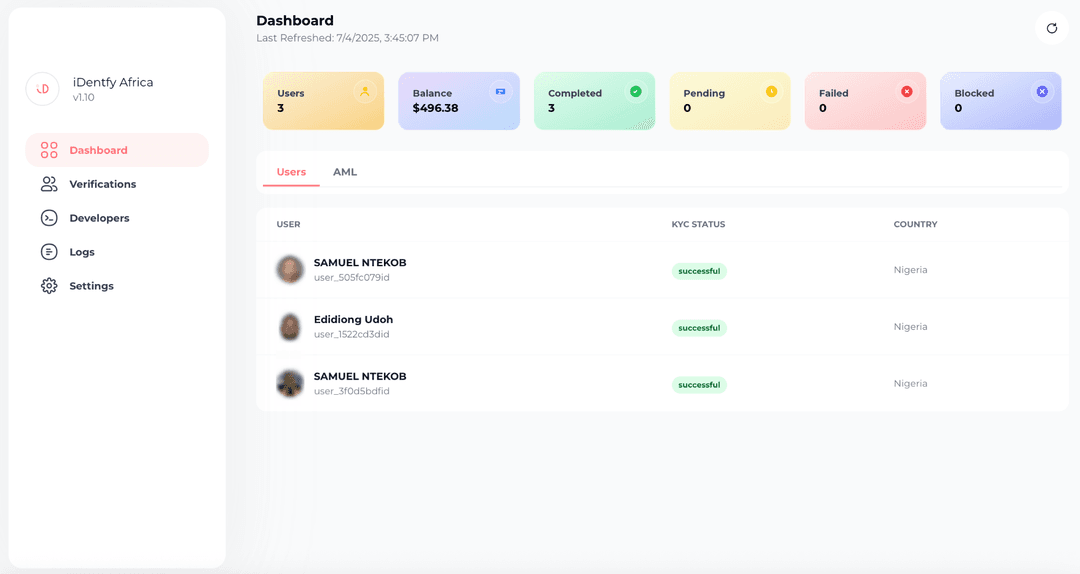Click the first SAMUEL NTEKOB user name
Screen dimensions: 1080x574
(360, 263)
